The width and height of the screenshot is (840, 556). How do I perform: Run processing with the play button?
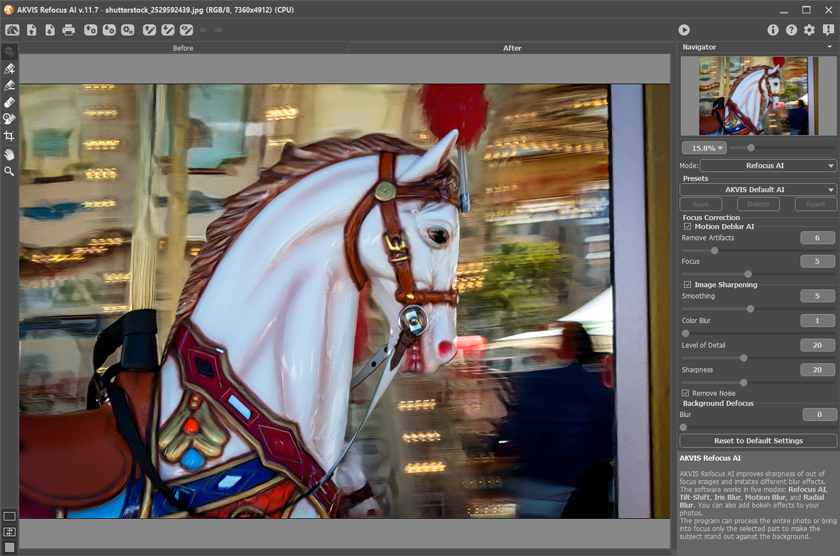pos(684,30)
